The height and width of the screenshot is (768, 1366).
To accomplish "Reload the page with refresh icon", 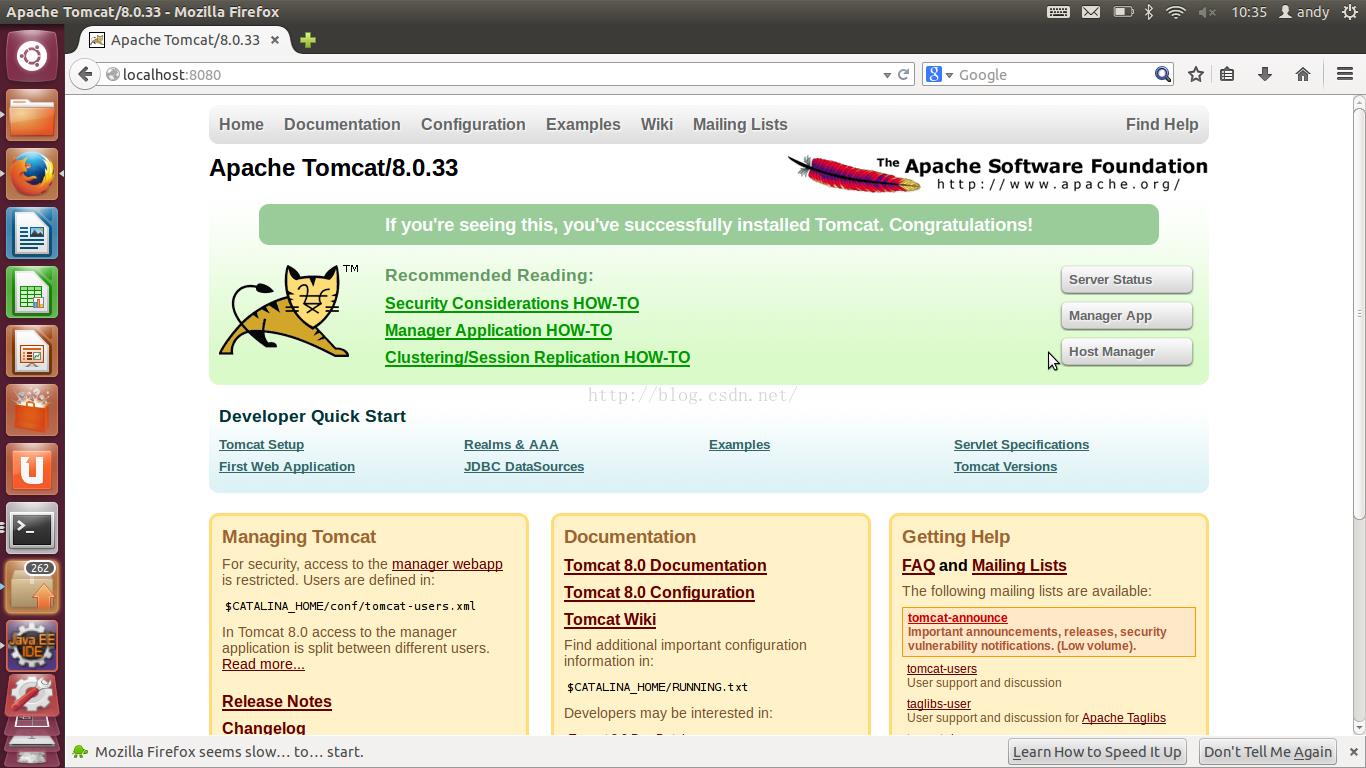I will (903, 74).
